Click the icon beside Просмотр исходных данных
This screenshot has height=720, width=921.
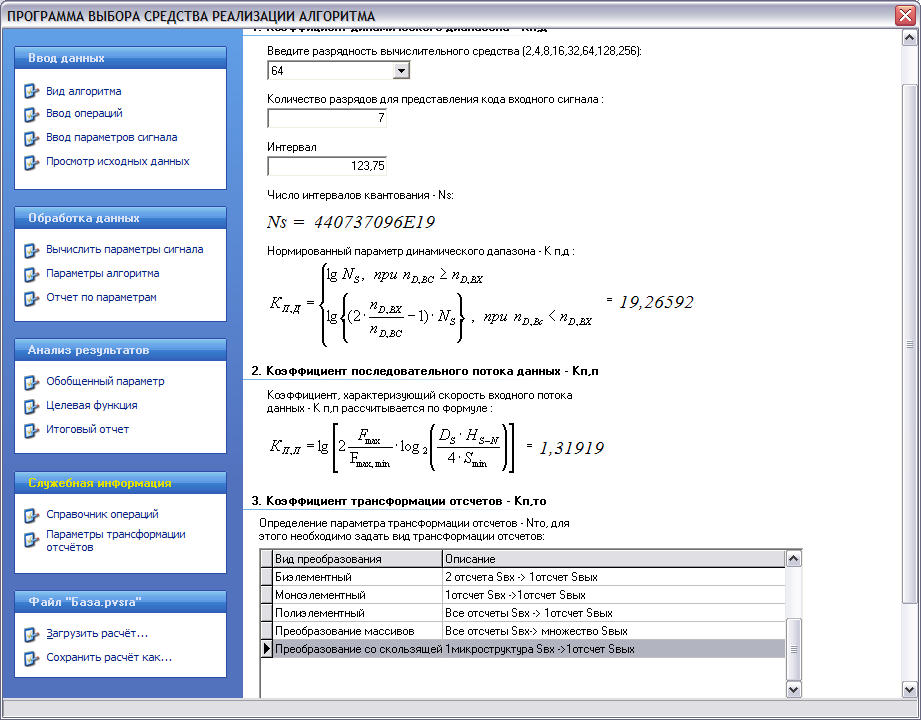pyautogui.click(x=31, y=162)
